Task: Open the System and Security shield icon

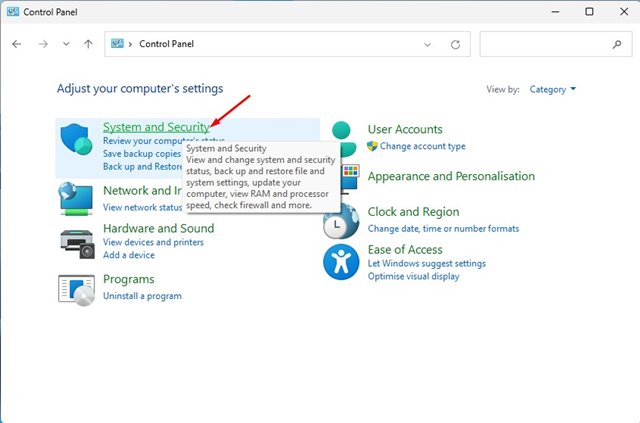Action: point(76,139)
